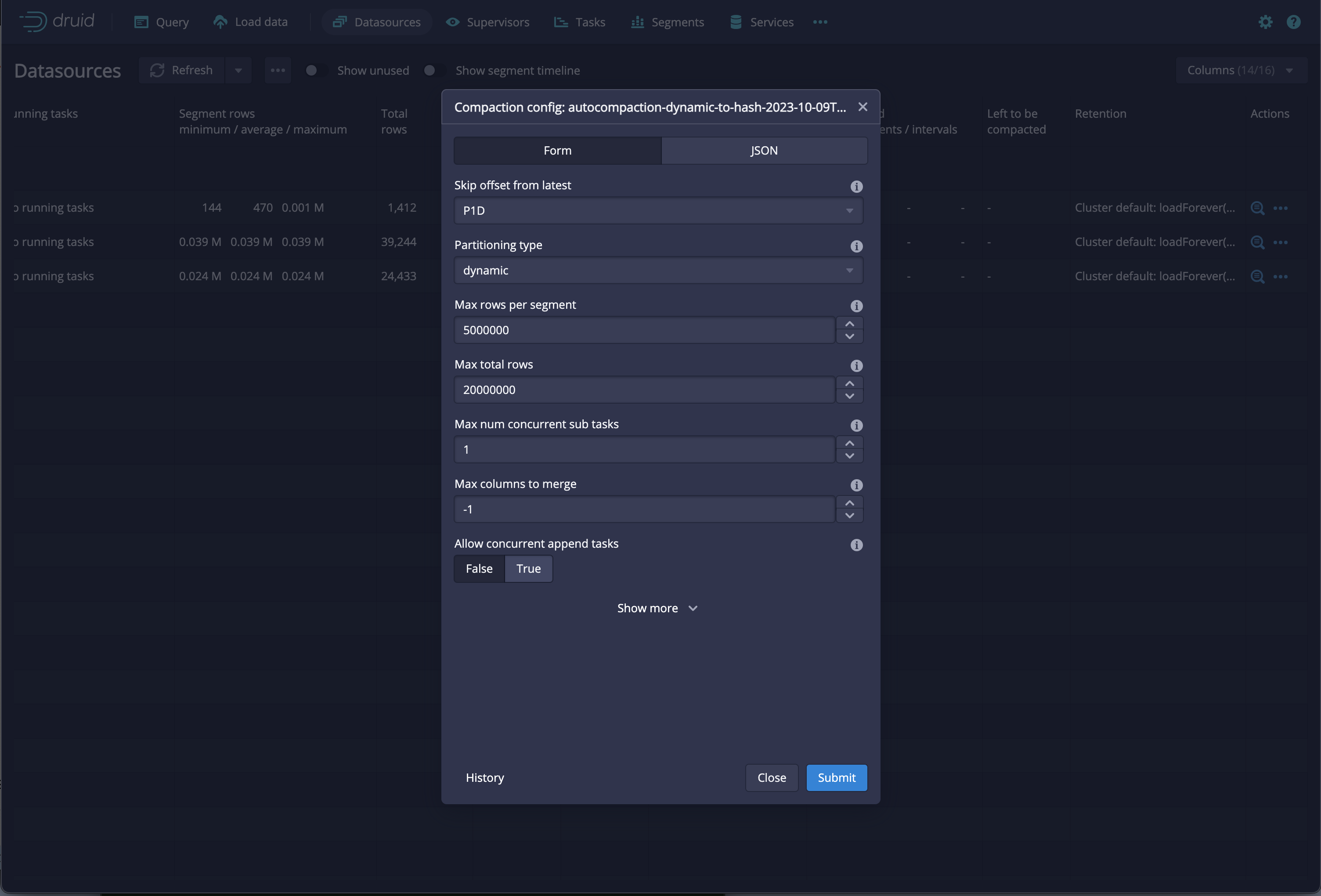Set Allow concurrent append tasks to False
Image resolution: width=1321 pixels, height=896 pixels.
pos(479,568)
